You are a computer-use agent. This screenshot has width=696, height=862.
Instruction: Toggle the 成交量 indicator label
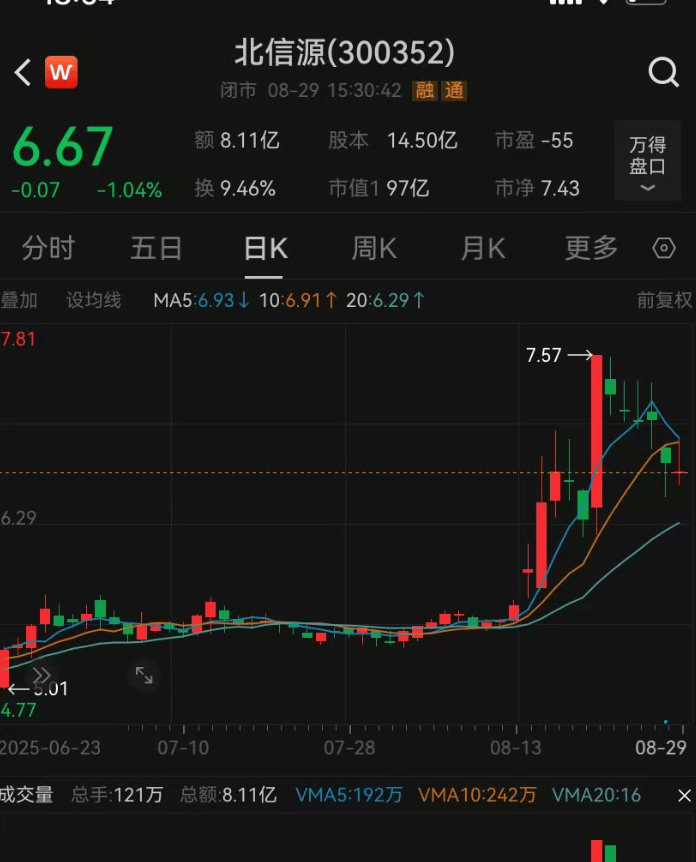(26, 795)
